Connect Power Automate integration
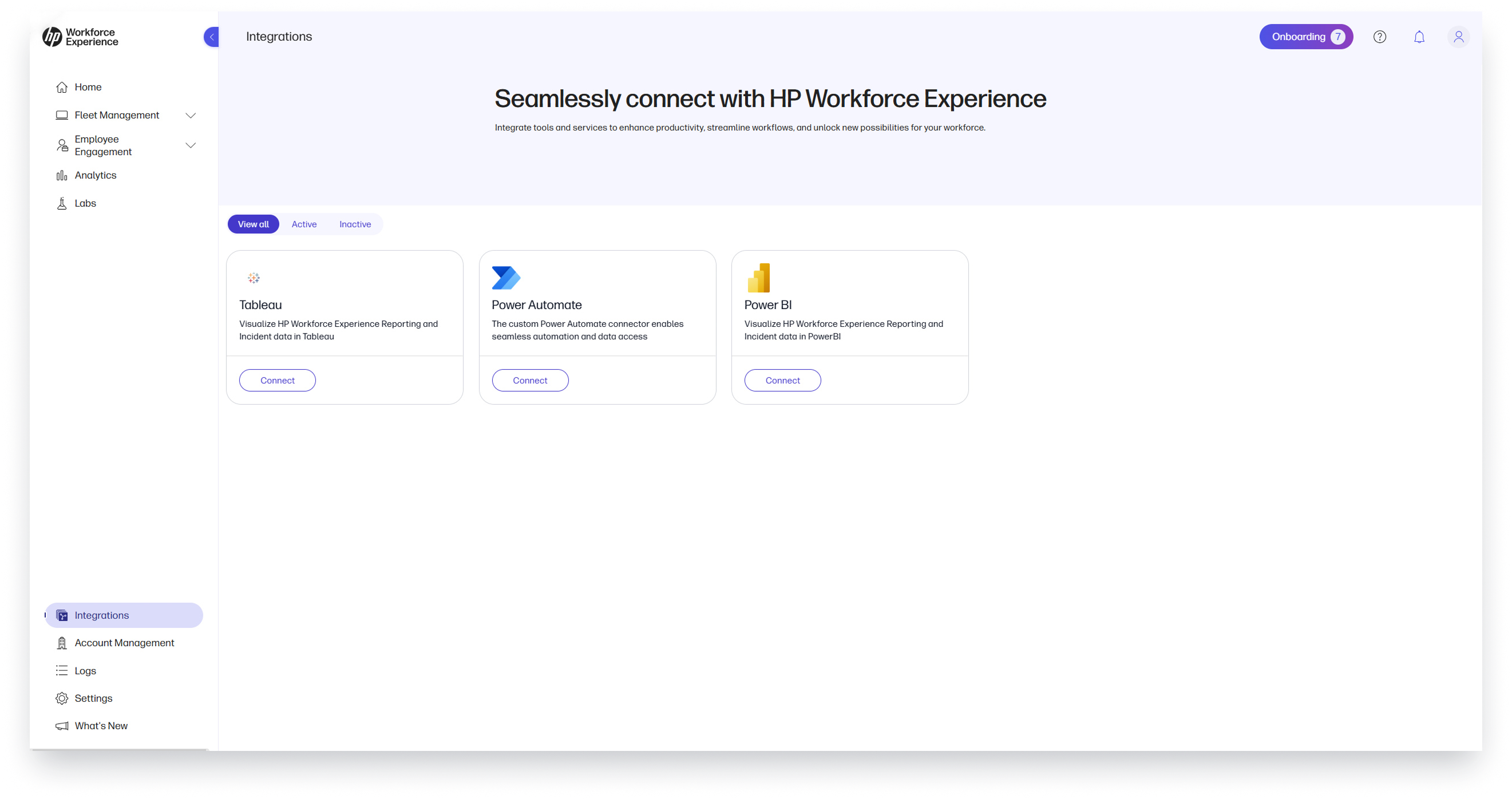Viewport: 1512px width, 799px height. [530, 379]
